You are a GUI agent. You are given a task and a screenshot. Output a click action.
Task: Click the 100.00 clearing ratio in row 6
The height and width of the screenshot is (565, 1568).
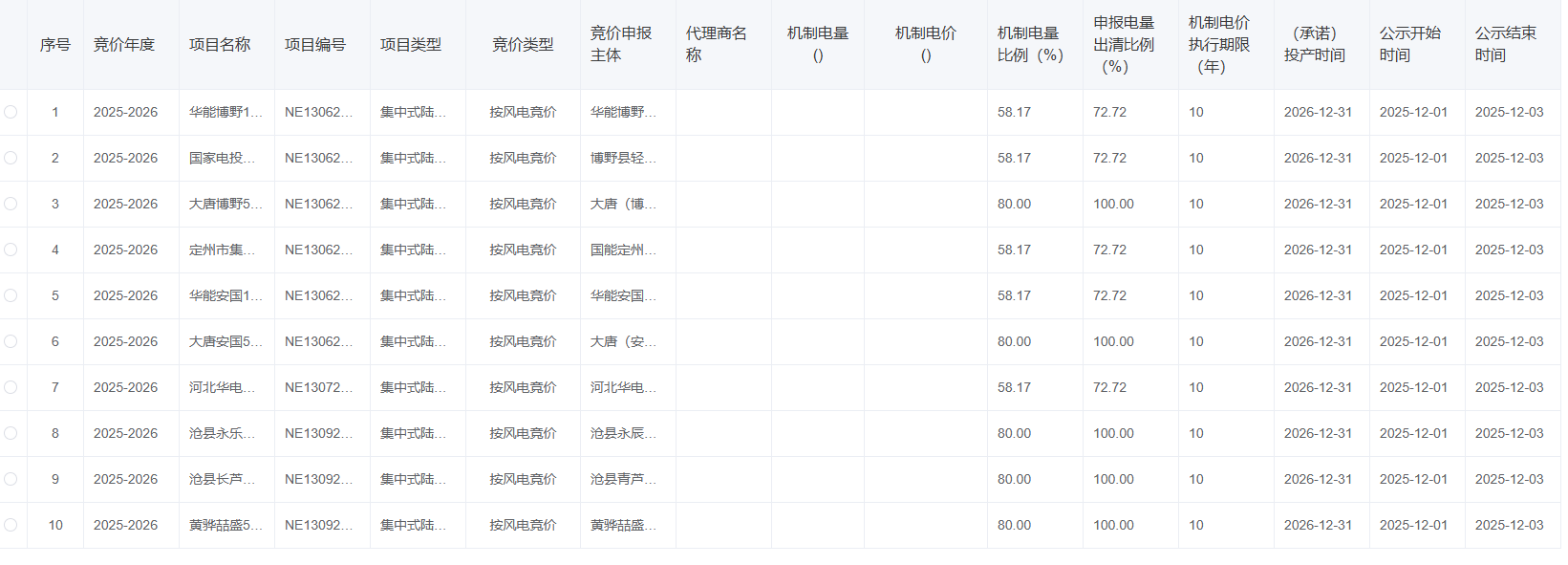(x=1113, y=341)
